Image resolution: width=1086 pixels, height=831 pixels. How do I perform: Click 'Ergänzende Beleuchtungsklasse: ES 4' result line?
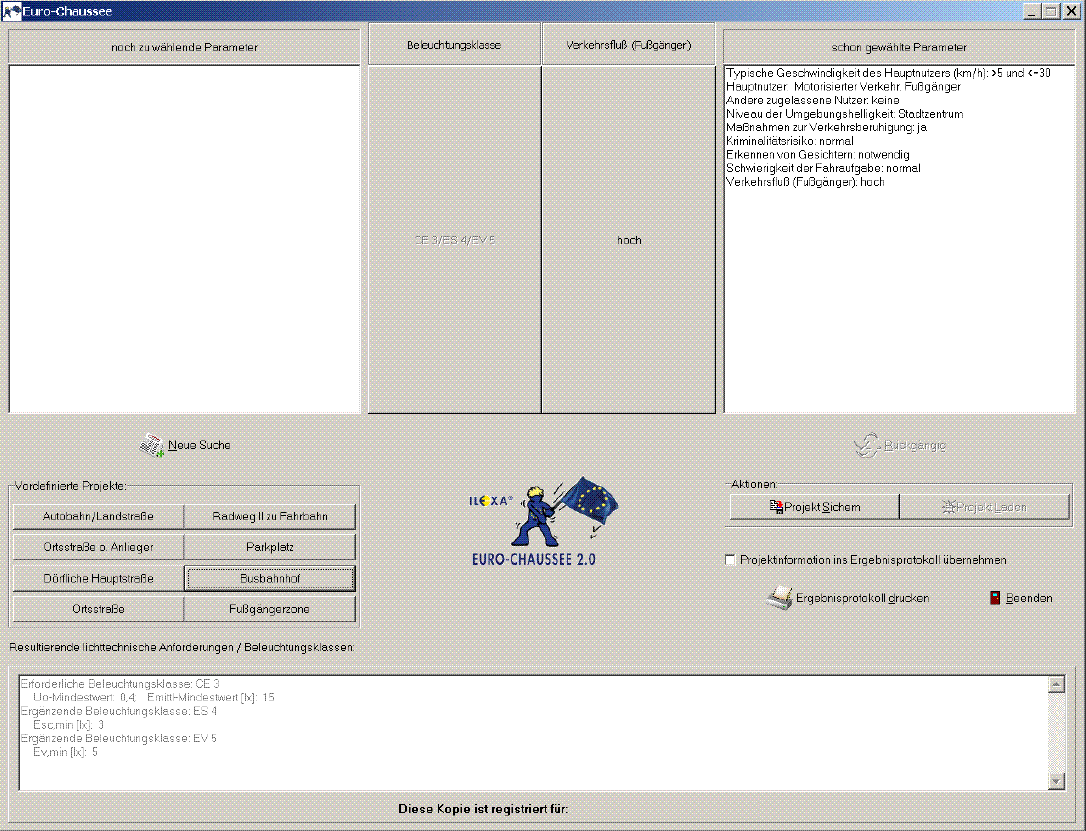pyautogui.click(x=118, y=711)
